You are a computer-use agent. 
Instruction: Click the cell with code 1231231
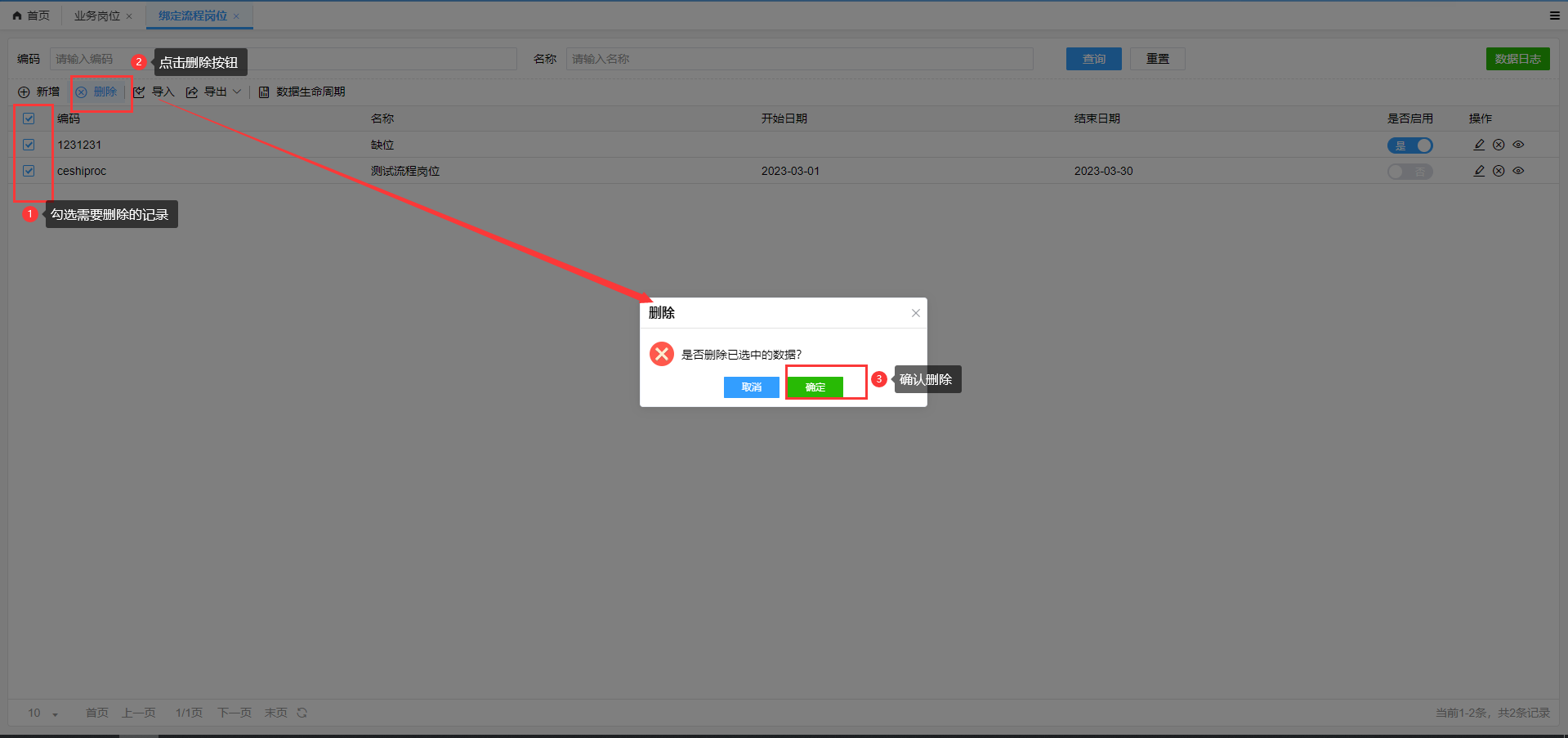[79, 145]
